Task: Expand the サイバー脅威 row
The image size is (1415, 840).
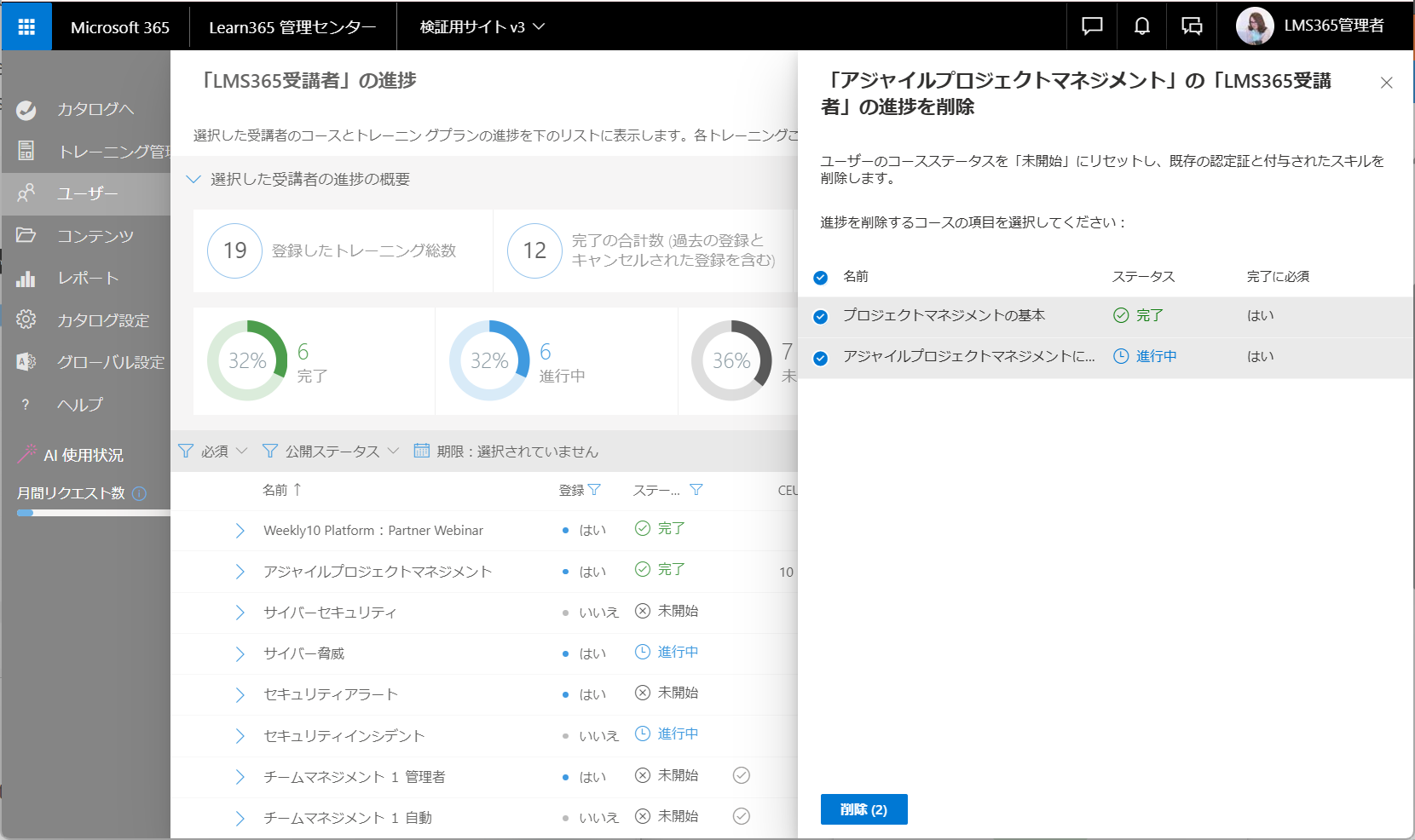Action: coord(240,653)
